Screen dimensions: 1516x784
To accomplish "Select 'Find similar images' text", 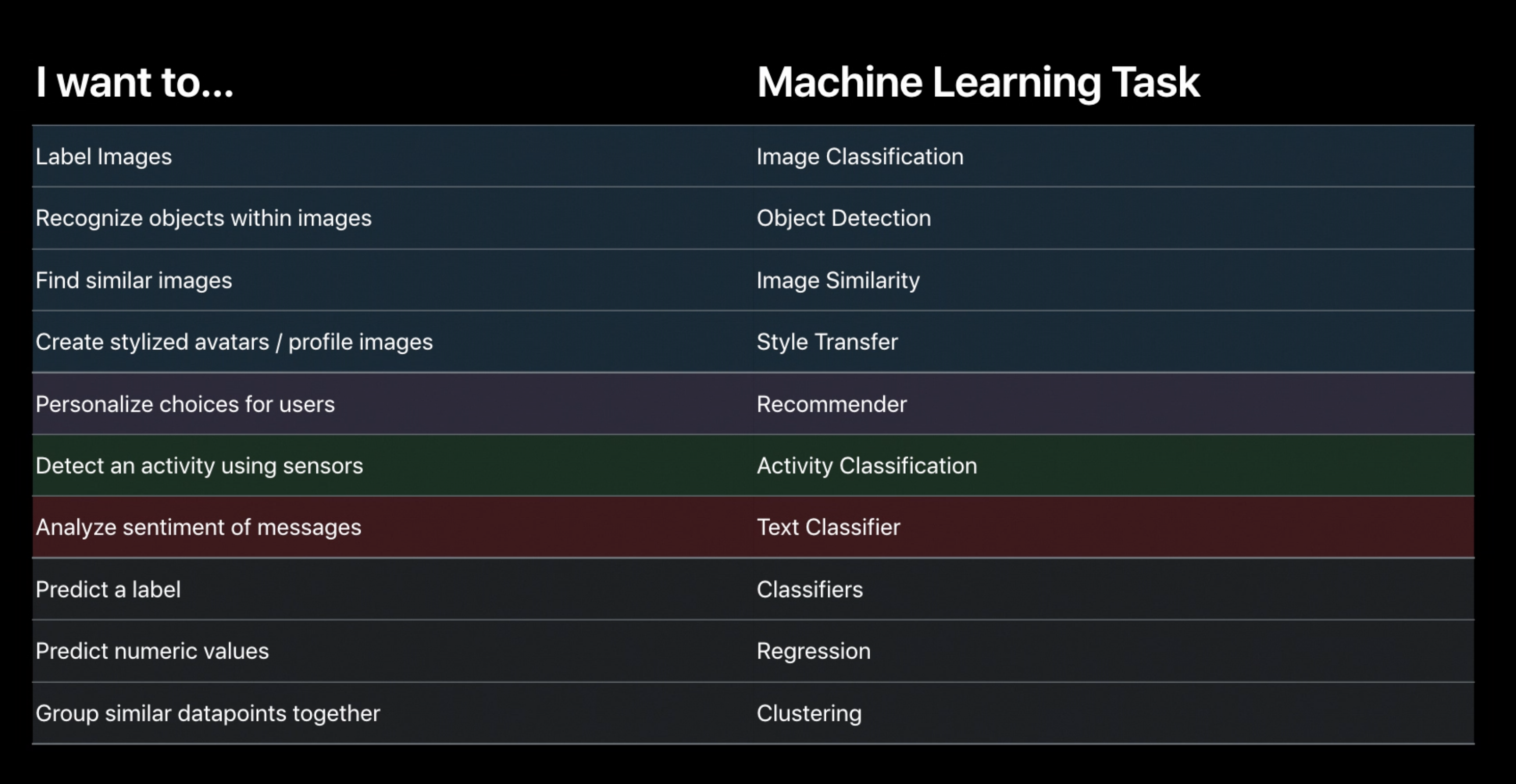I will 133,281.
